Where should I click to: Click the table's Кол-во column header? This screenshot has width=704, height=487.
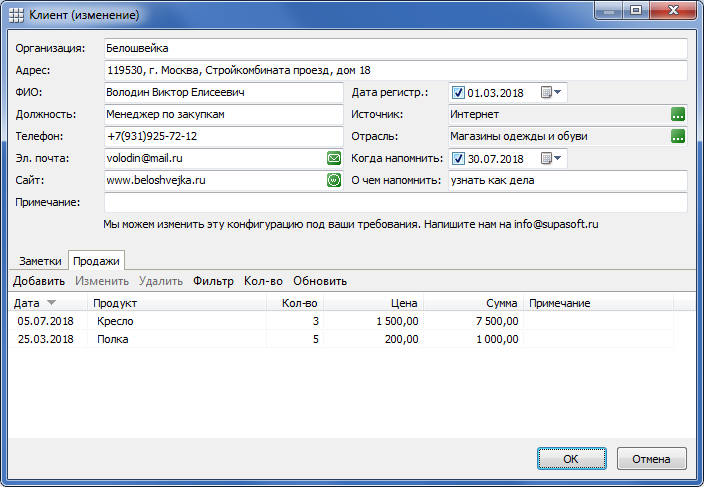[x=295, y=303]
